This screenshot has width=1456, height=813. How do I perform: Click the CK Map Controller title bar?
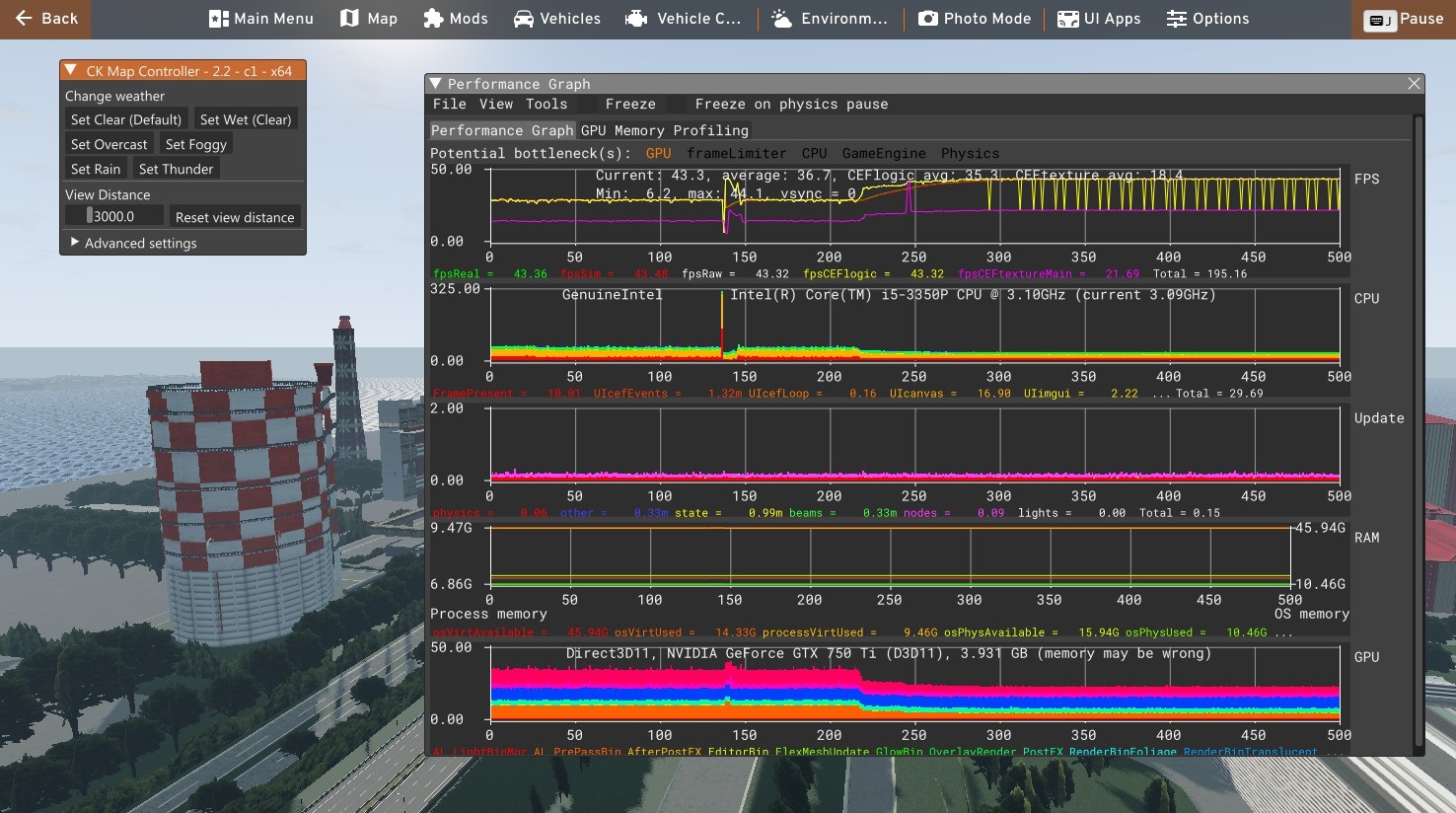182,71
